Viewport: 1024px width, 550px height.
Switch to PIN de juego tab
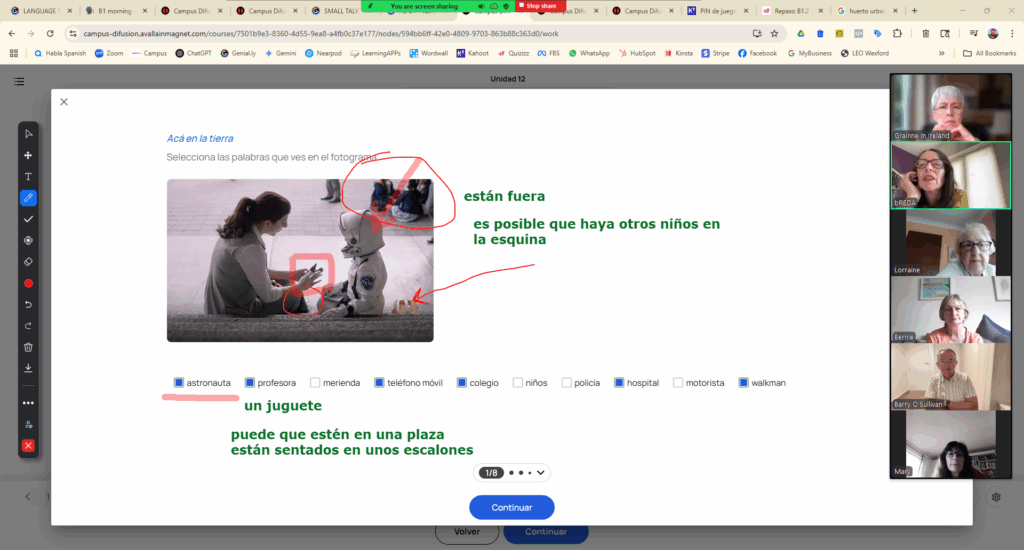(x=716, y=11)
